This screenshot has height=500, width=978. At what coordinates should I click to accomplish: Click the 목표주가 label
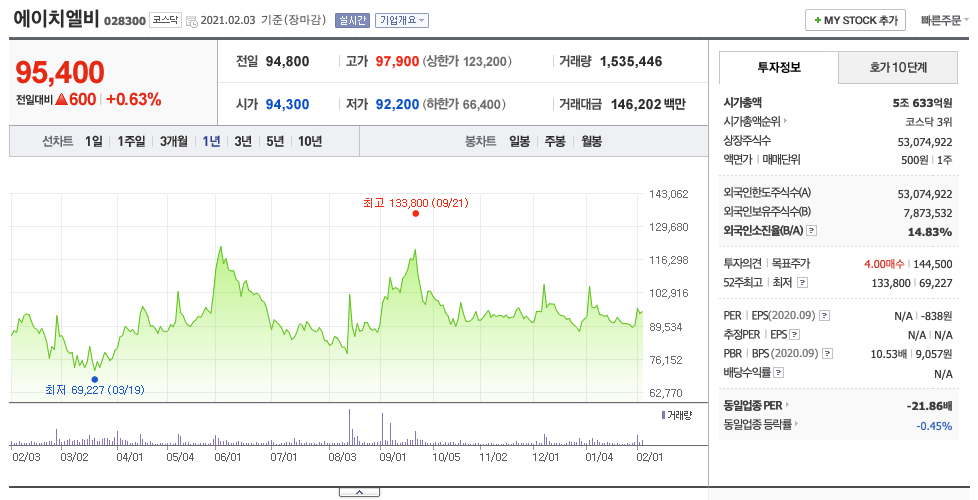791,264
